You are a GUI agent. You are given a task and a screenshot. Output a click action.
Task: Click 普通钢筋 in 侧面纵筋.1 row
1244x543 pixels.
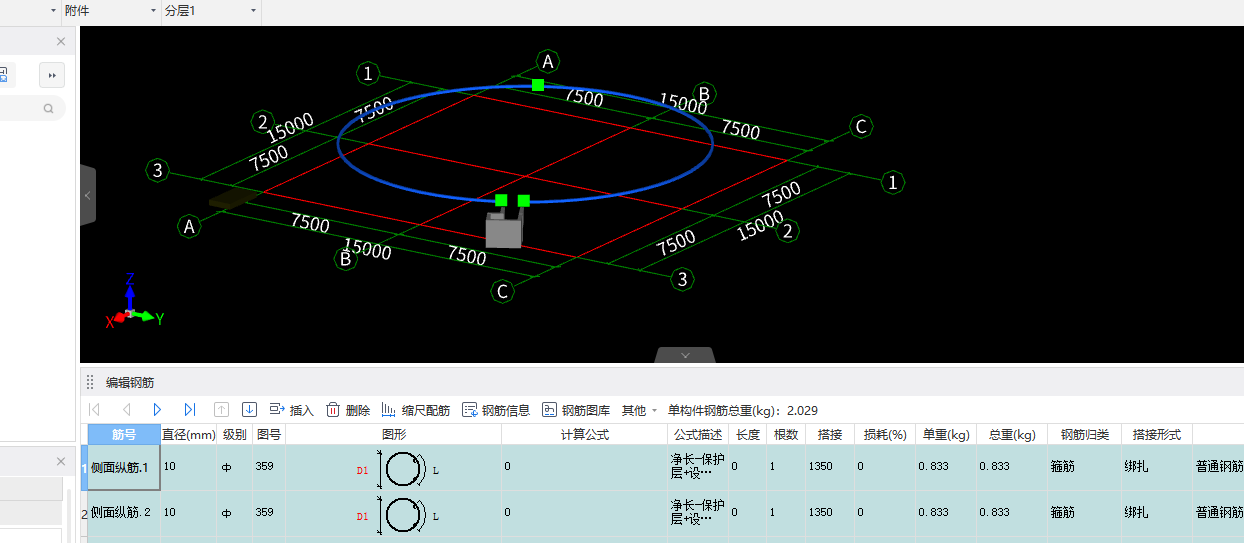click(1218, 467)
